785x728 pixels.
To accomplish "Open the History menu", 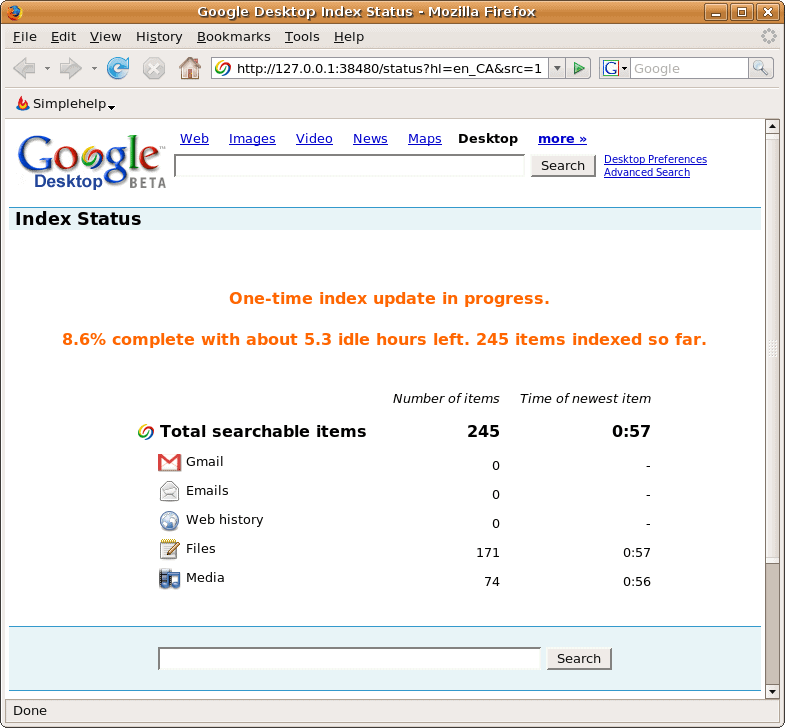I will [x=159, y=37].
